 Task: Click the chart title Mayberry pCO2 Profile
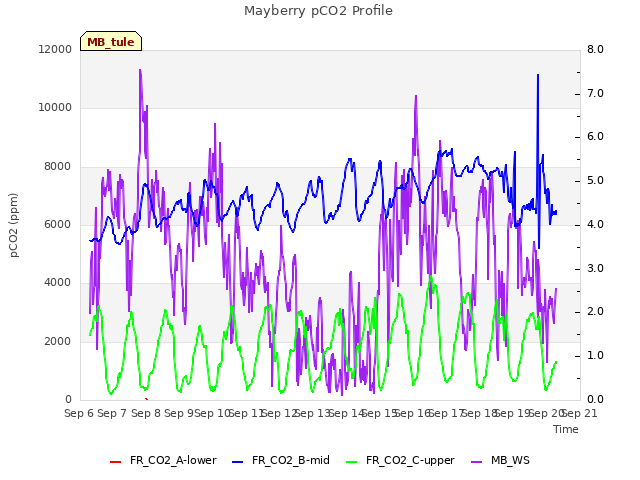318,11
